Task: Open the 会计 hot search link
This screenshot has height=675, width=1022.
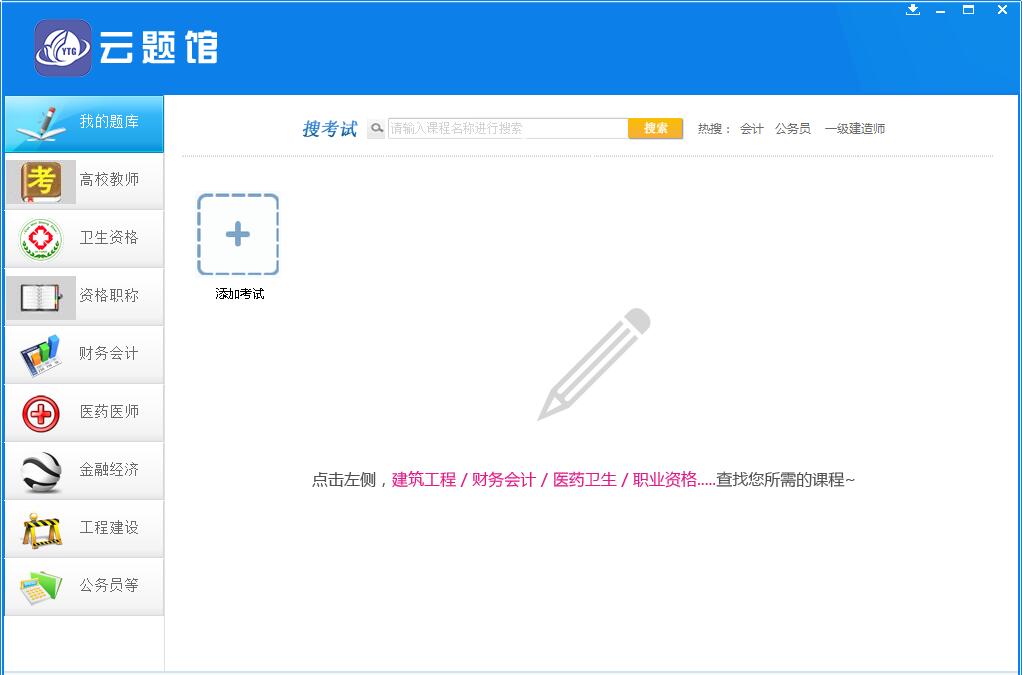Action: 751,128
